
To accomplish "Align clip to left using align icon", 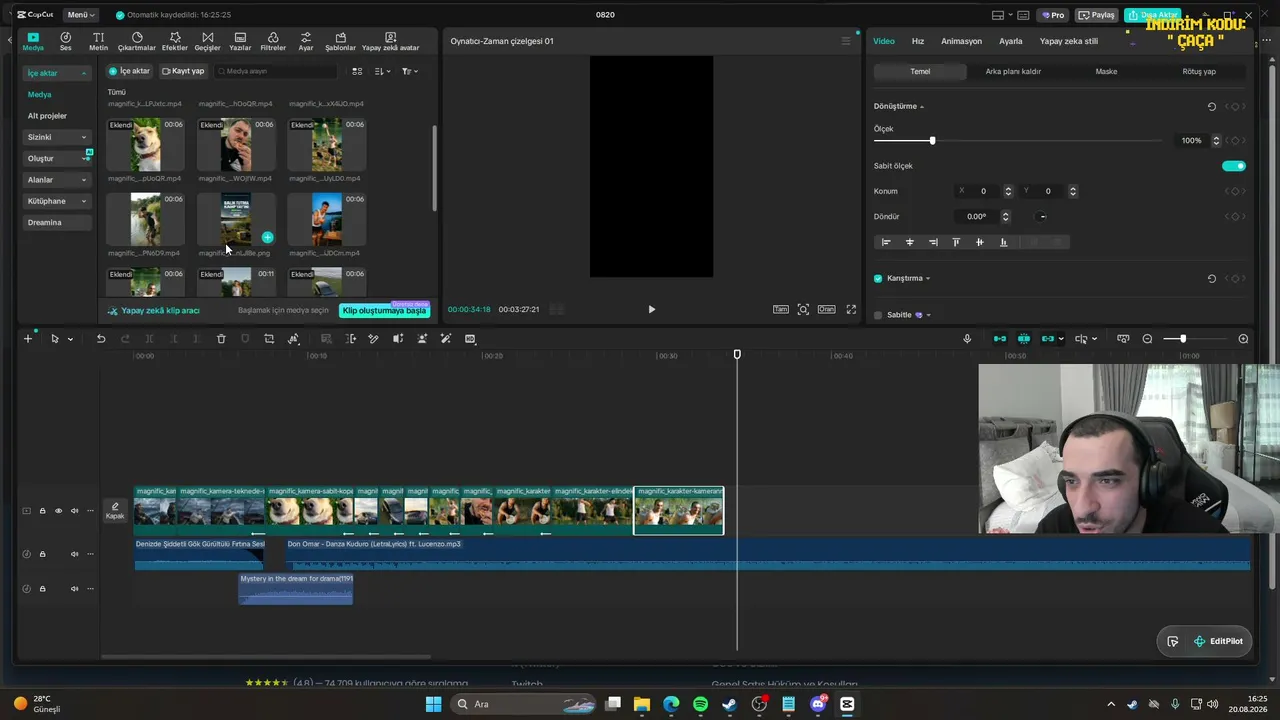I will [886, 242].
